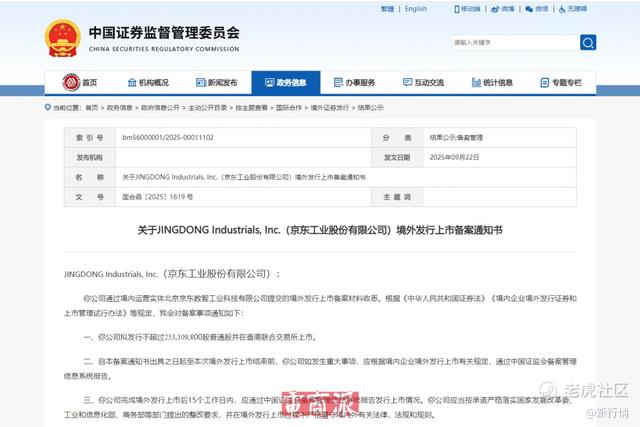640x427 pixels.
Task: Click the 发文日期 table label
Action: pos(397,157)
